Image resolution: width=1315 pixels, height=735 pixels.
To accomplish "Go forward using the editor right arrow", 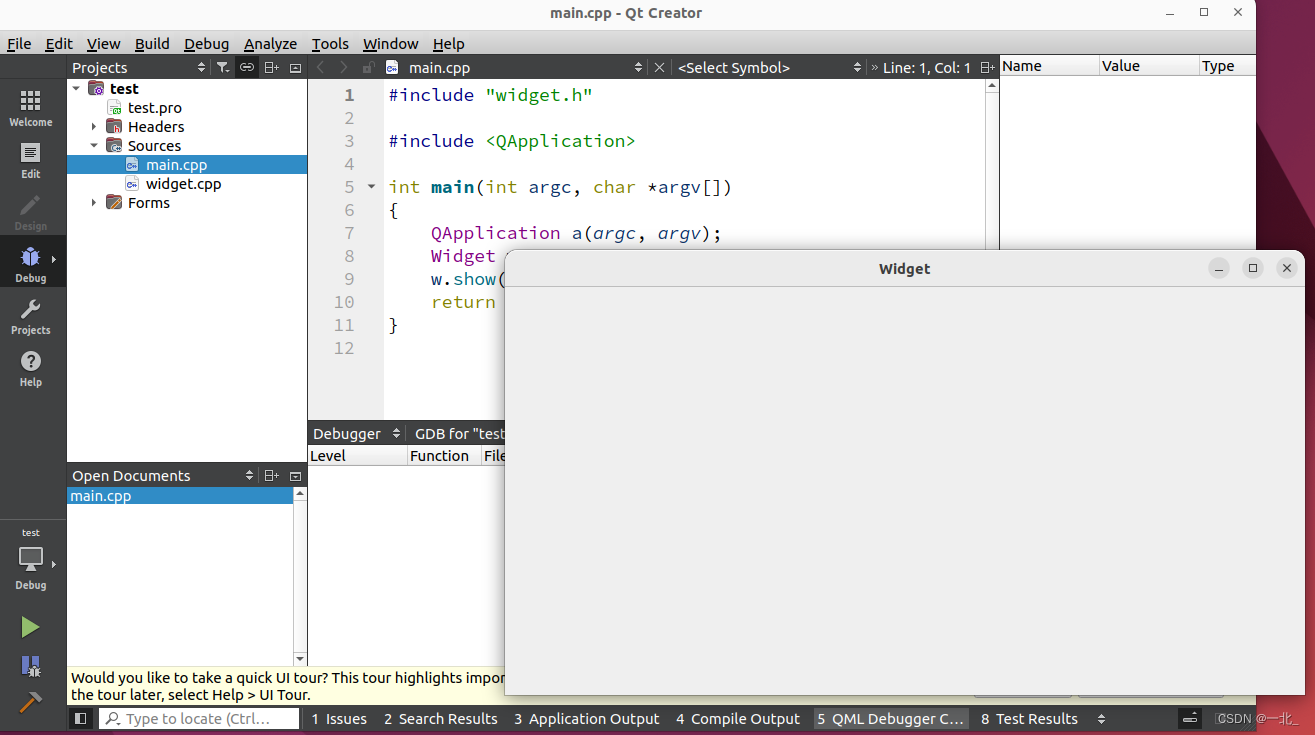I will point(344,67).
